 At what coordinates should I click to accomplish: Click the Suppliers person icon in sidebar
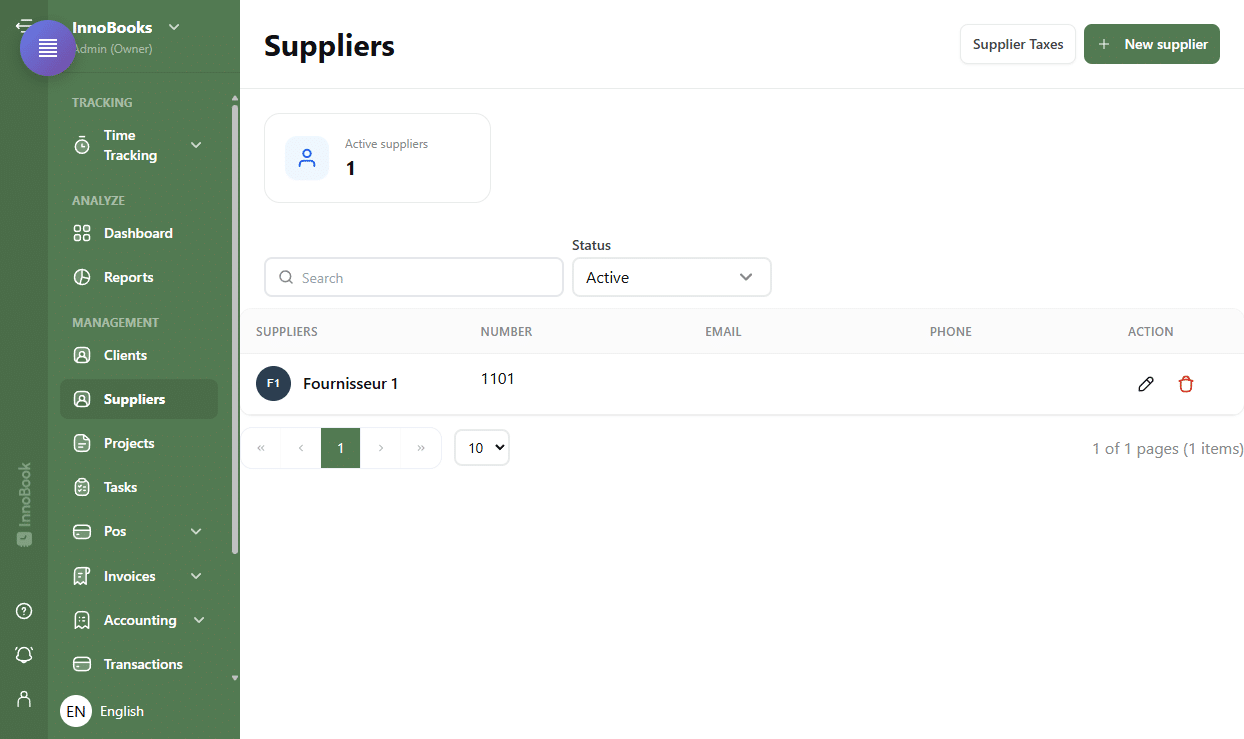tap(82, 399)
